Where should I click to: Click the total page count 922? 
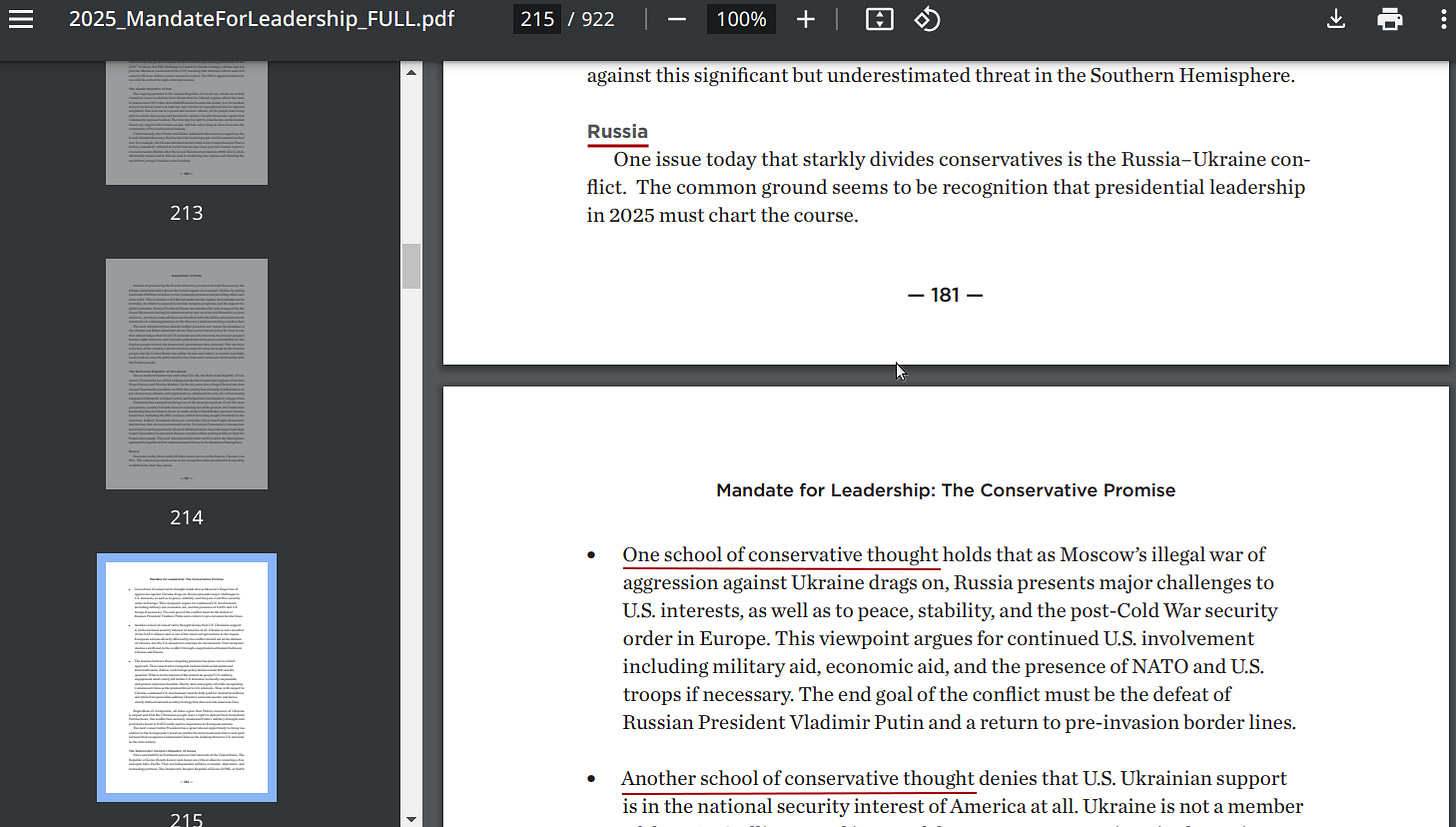click(598, 19)
